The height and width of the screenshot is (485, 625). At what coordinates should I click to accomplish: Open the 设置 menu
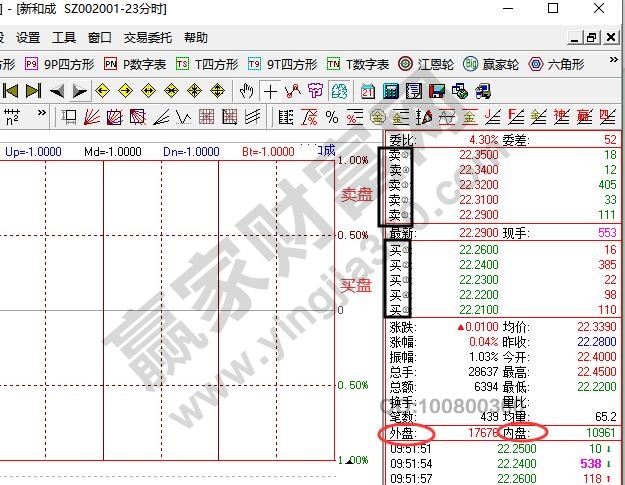click(x=28, y=38)
